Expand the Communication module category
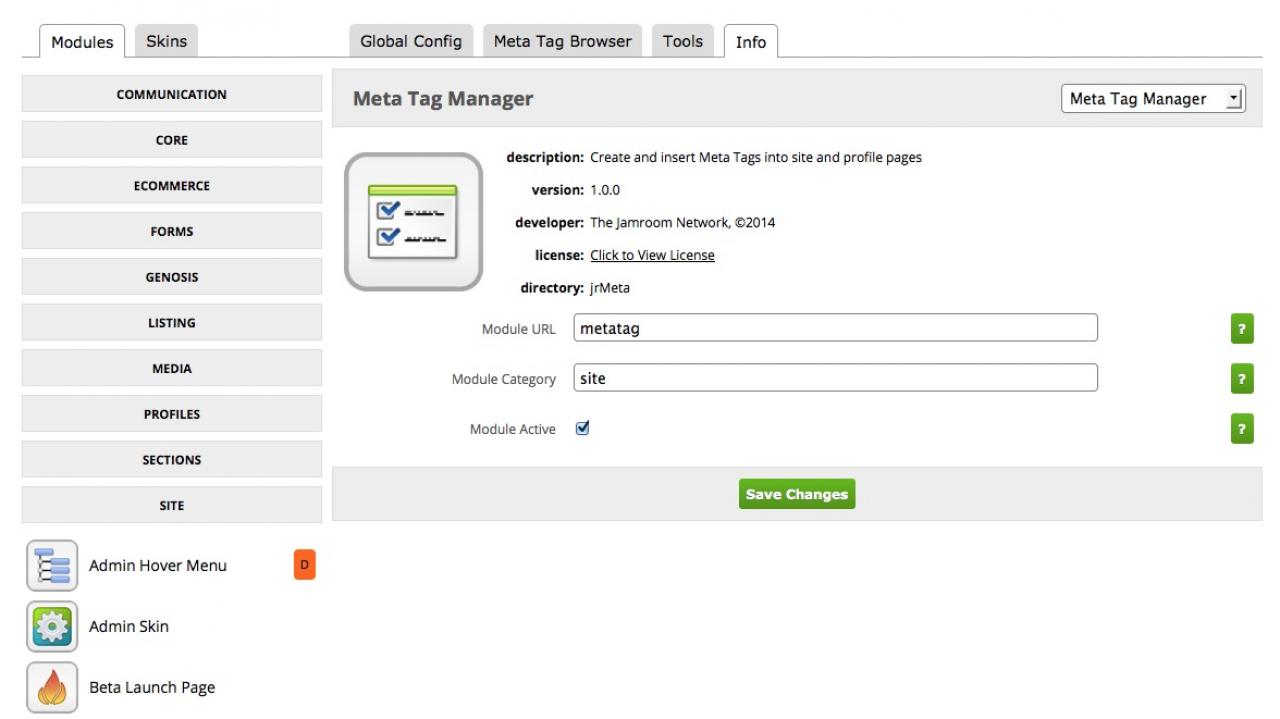The image size is (1280, 719). pos(172,95)
